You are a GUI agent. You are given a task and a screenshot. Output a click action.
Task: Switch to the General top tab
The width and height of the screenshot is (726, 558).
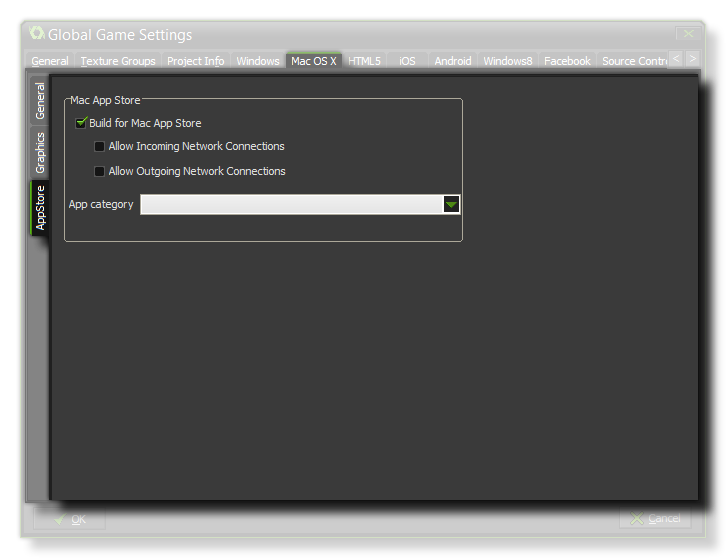50,61
